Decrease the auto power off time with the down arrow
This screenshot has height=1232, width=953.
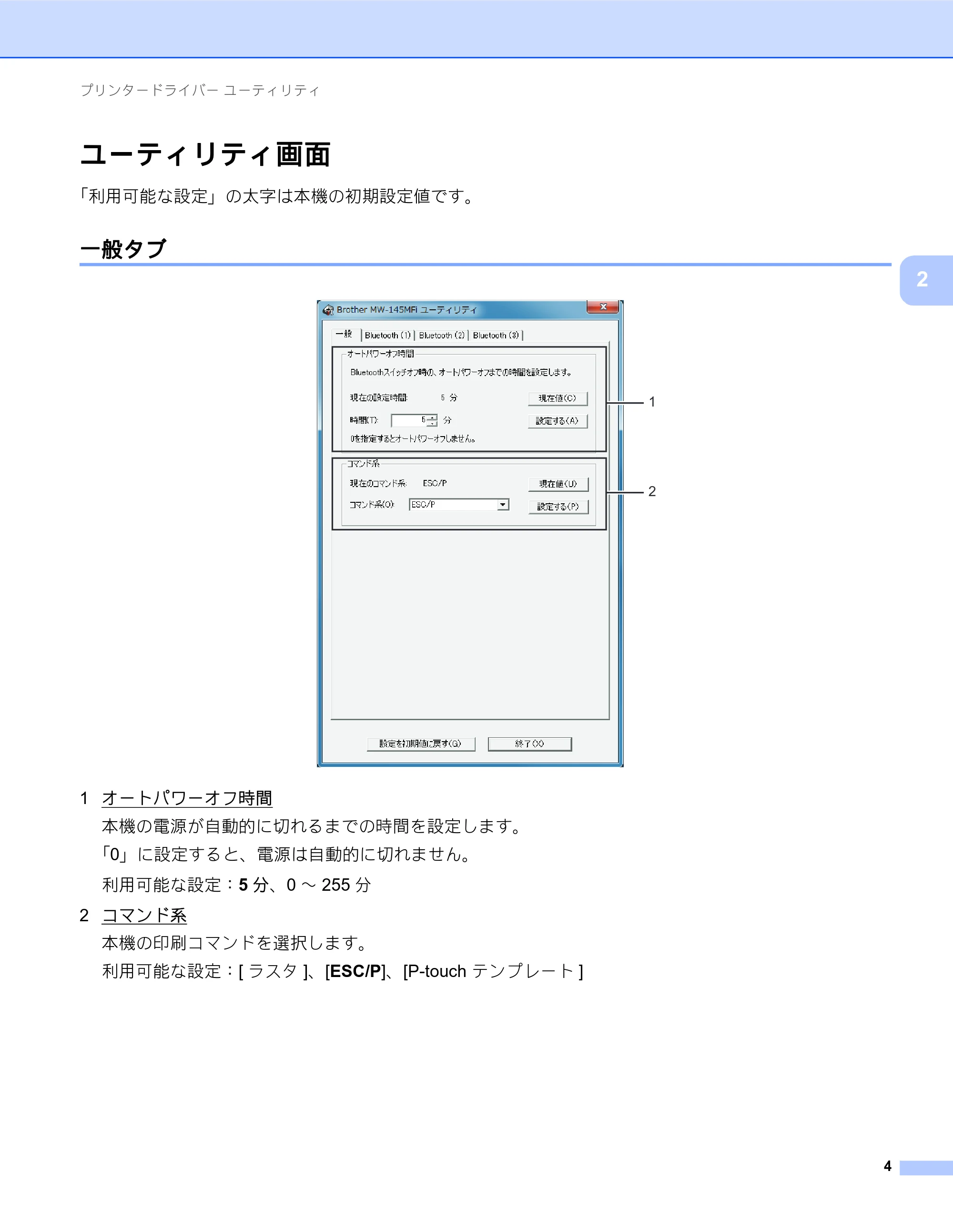433,424
